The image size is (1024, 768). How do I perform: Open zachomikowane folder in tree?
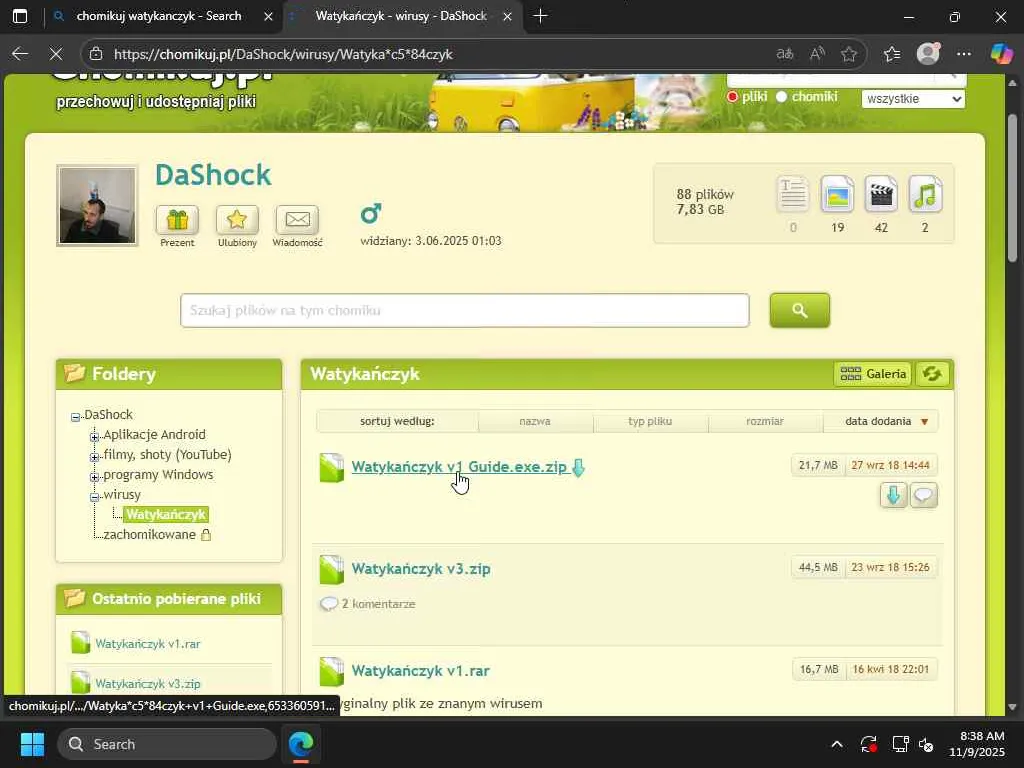(150, 535)
